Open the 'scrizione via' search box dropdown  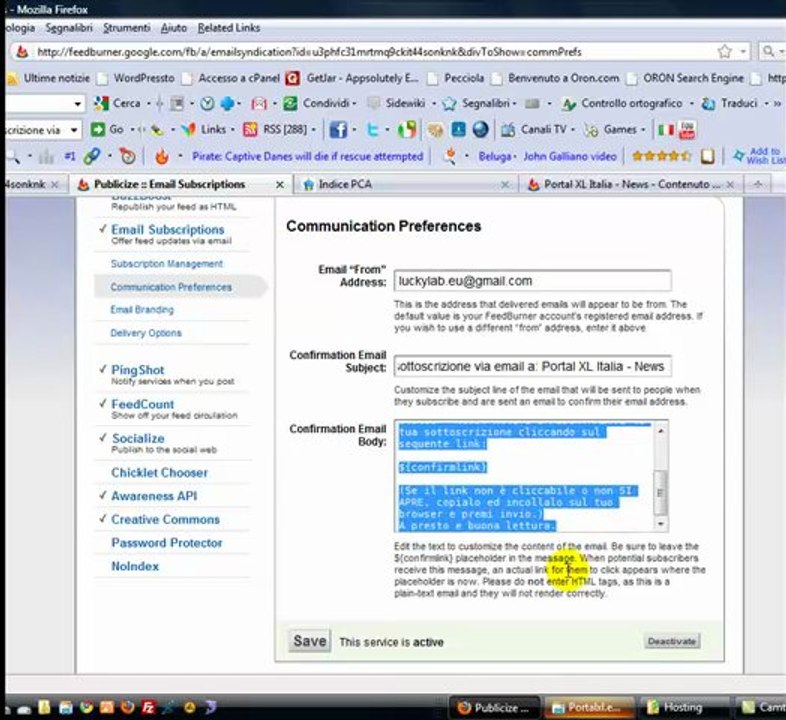(x=74, y=130)
